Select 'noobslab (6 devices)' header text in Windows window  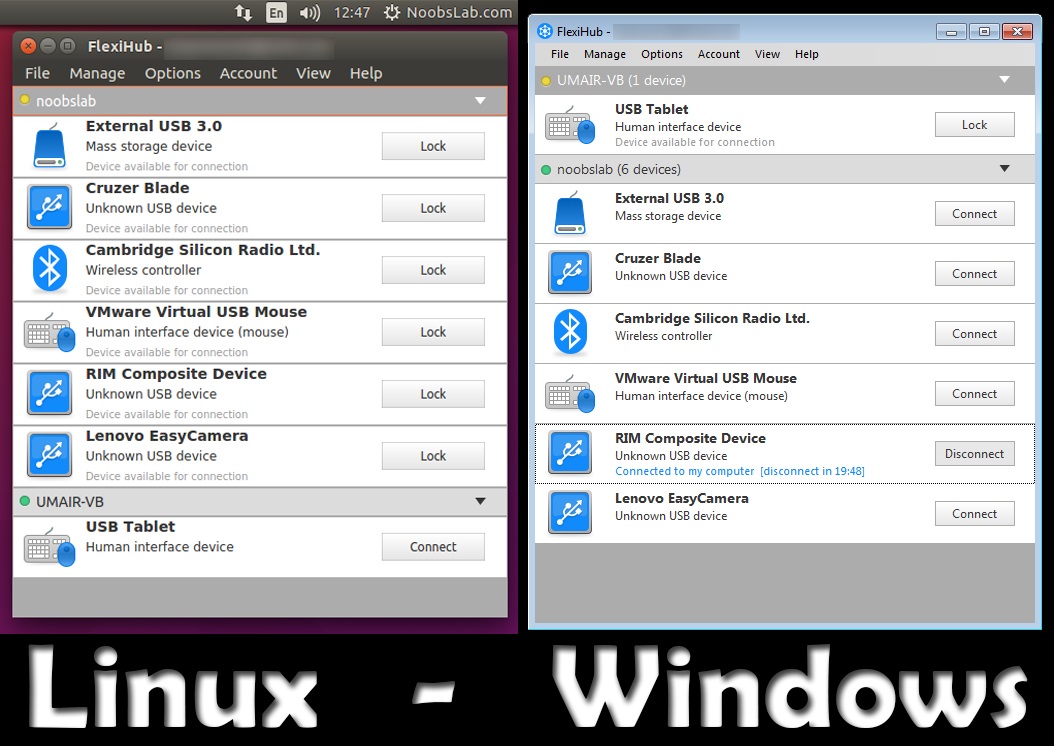pos(618,169)
